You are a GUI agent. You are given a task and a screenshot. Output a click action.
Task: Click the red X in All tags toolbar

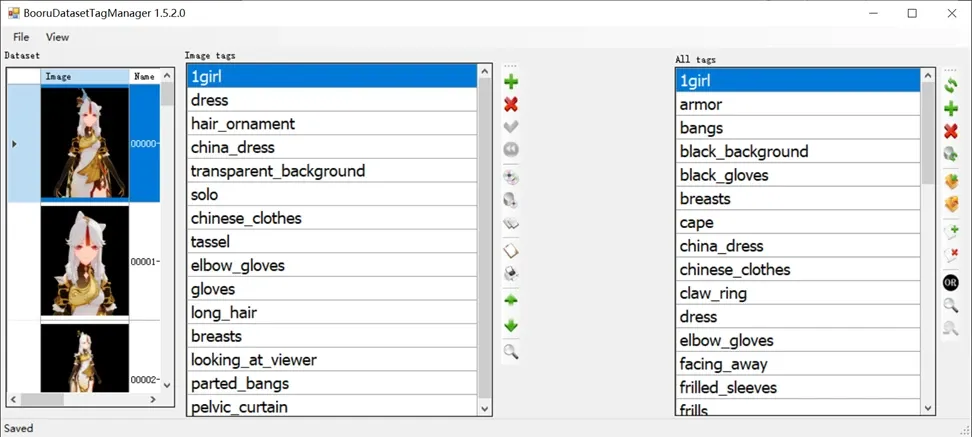pyautogui.click(x=950, y=131)
